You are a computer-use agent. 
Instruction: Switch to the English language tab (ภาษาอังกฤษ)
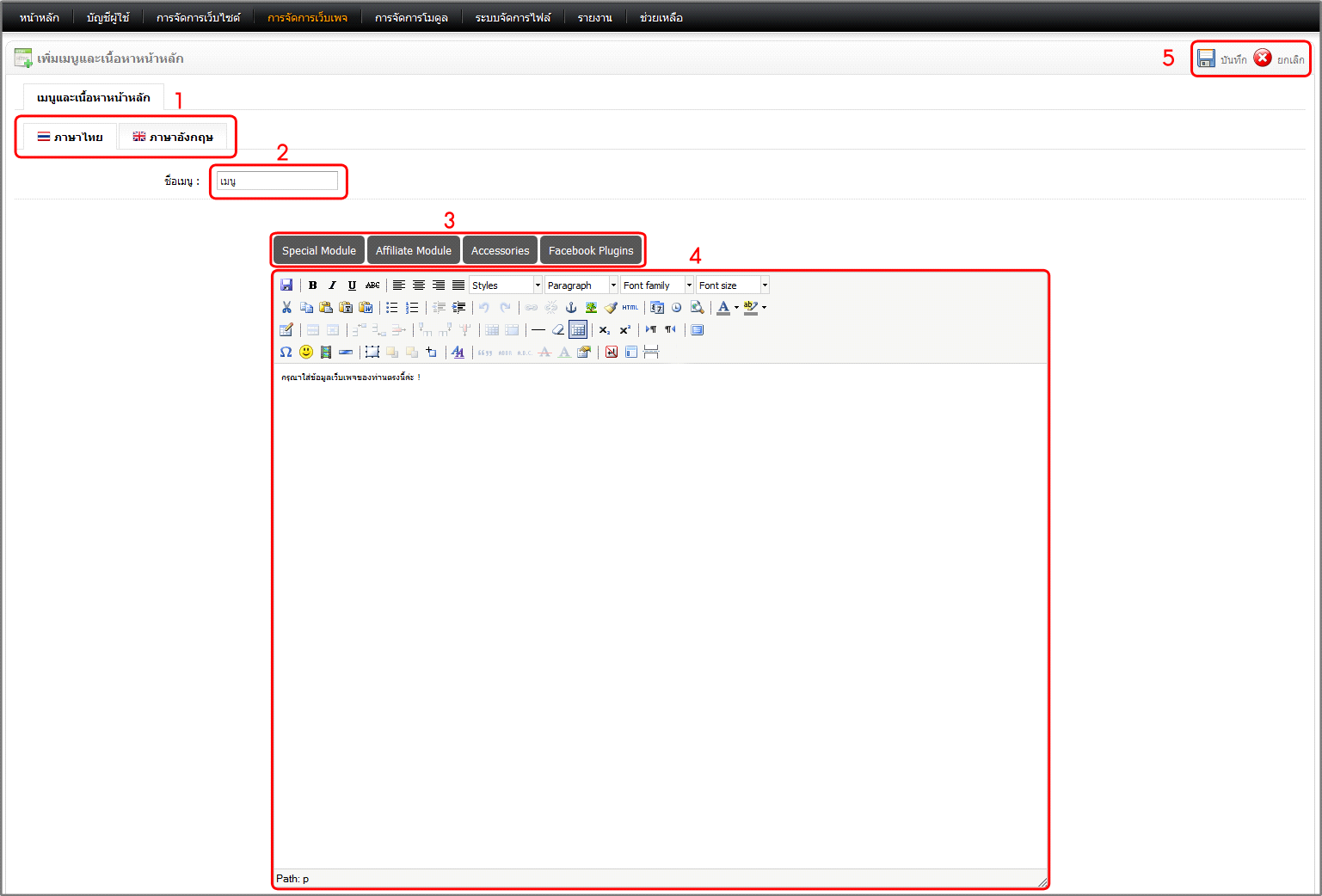pyautogui.click(x=172, y=137)
